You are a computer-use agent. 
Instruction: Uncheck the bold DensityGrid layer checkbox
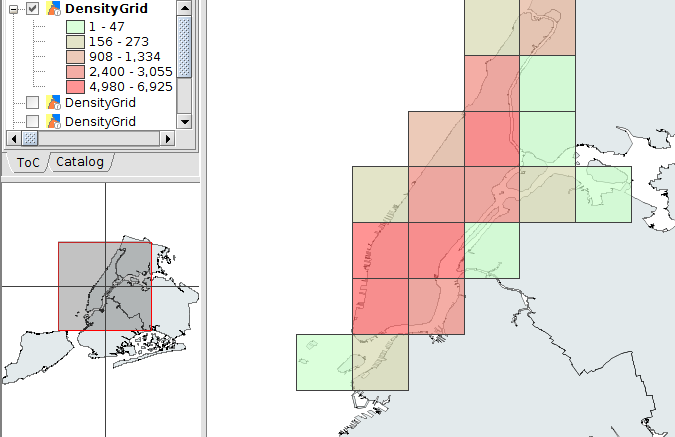click(x=33, y=8)
